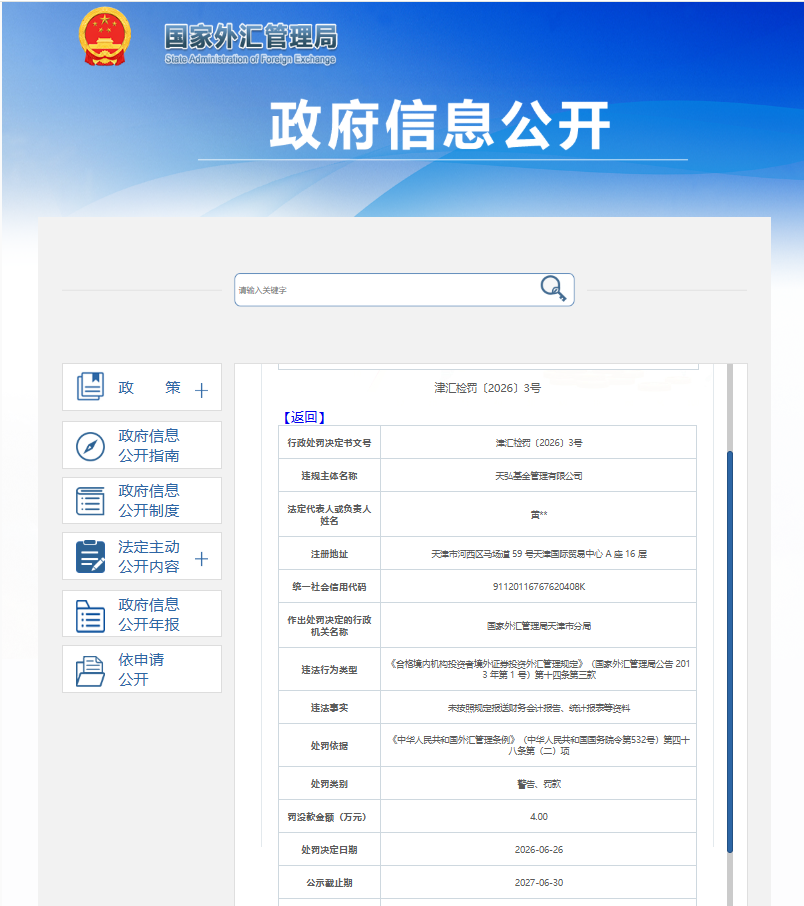Select the 处罚决定日期 label cell
This screenshot has width=804, height=906.
point(329,849)
